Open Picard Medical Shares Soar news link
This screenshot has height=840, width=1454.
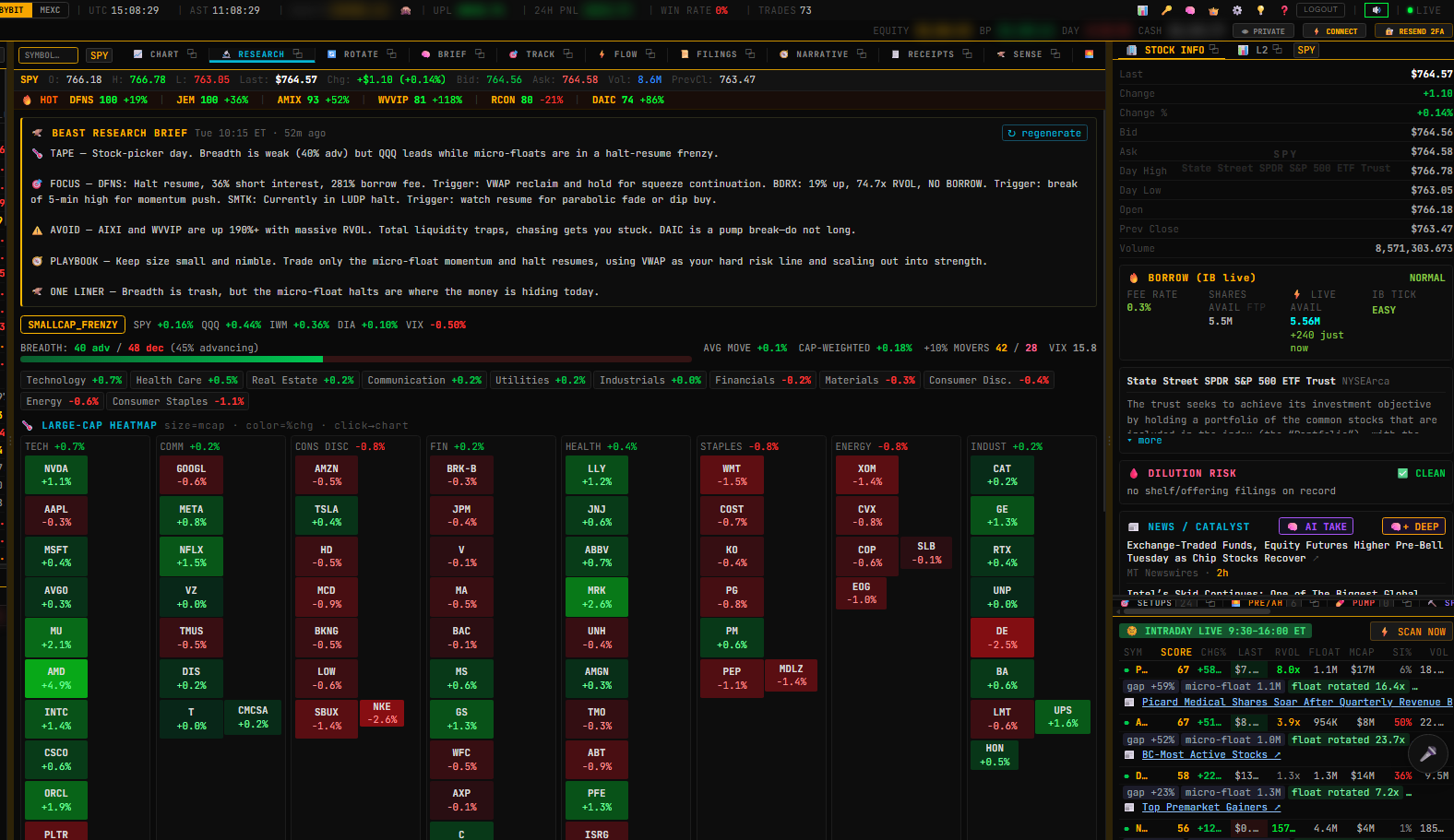pyautogui.click(x=1297, y=702)
